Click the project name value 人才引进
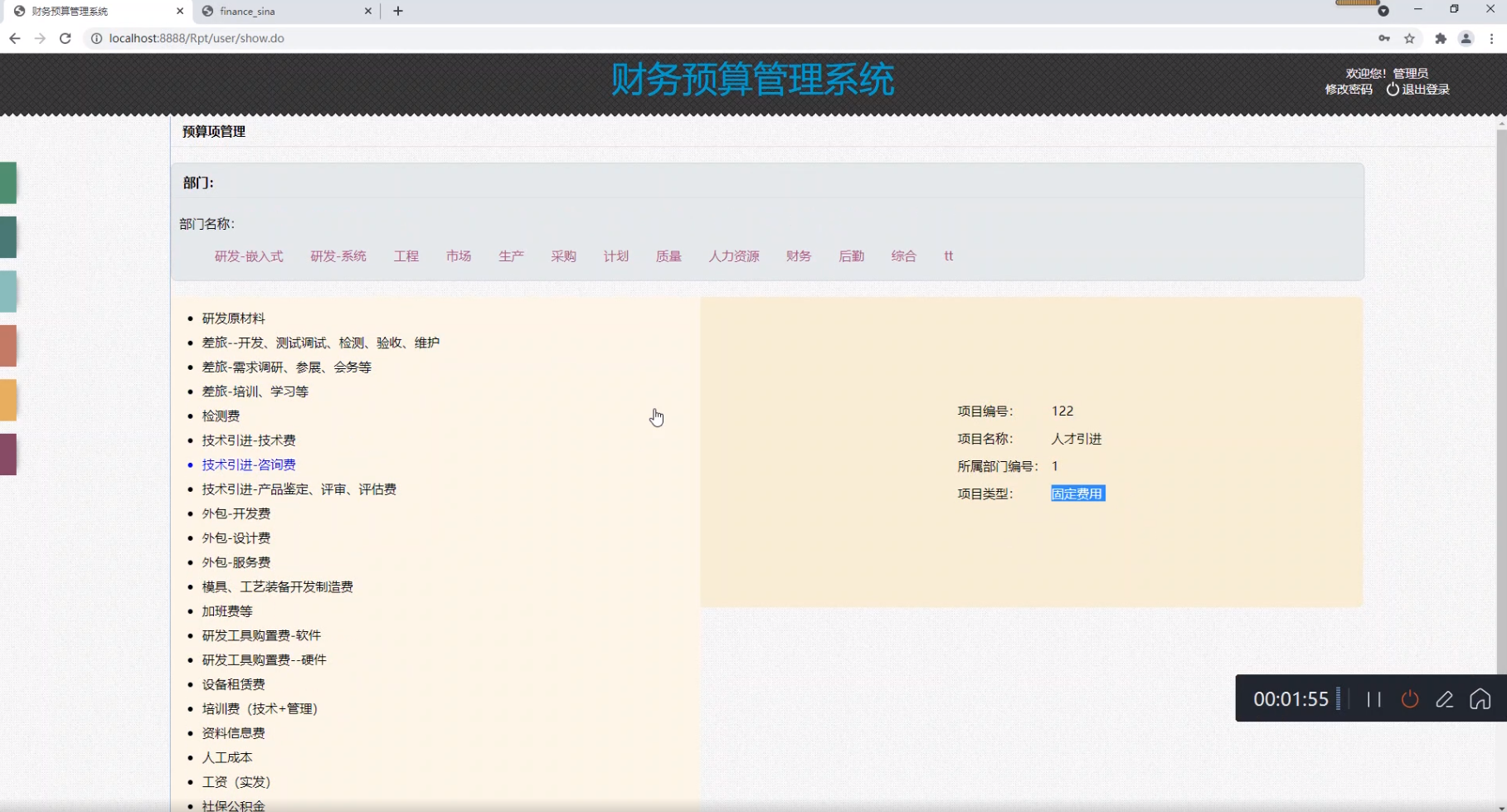 [1077, 439]
